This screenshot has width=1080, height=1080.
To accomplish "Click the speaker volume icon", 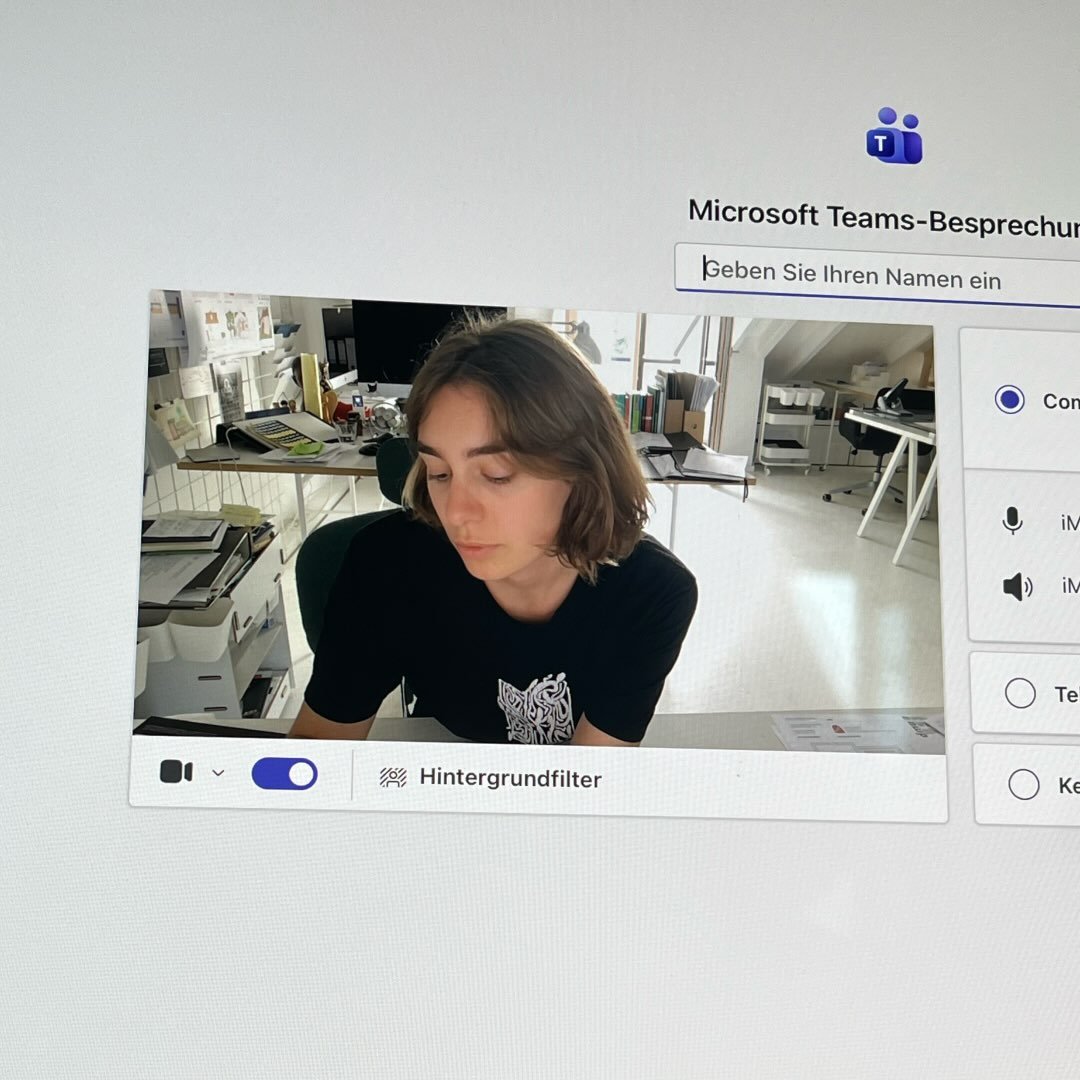I will tap(1017, 587).
